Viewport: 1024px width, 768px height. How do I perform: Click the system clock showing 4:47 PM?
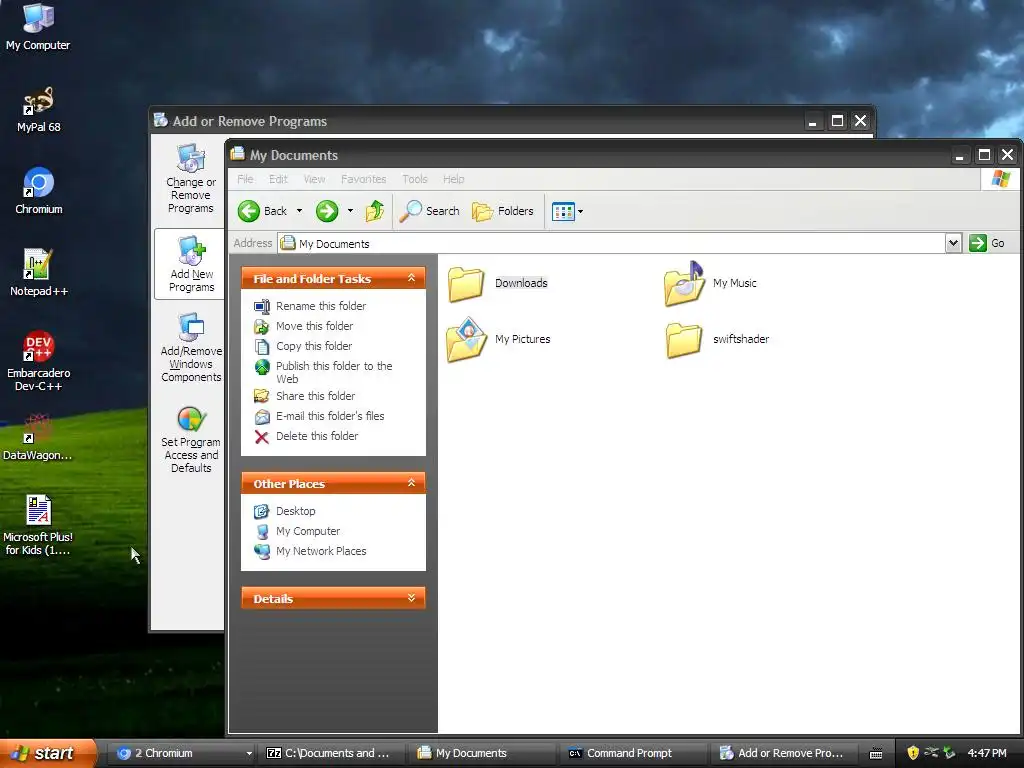pos(986,753)
